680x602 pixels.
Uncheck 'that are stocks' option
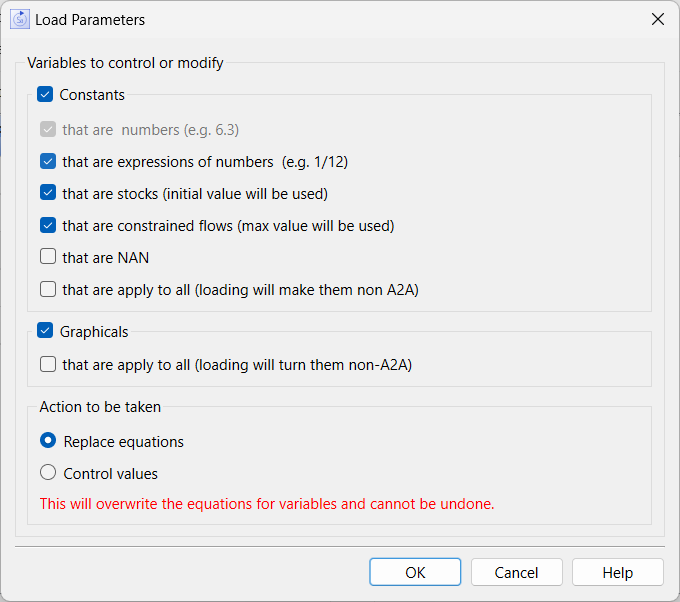point(48,193)
